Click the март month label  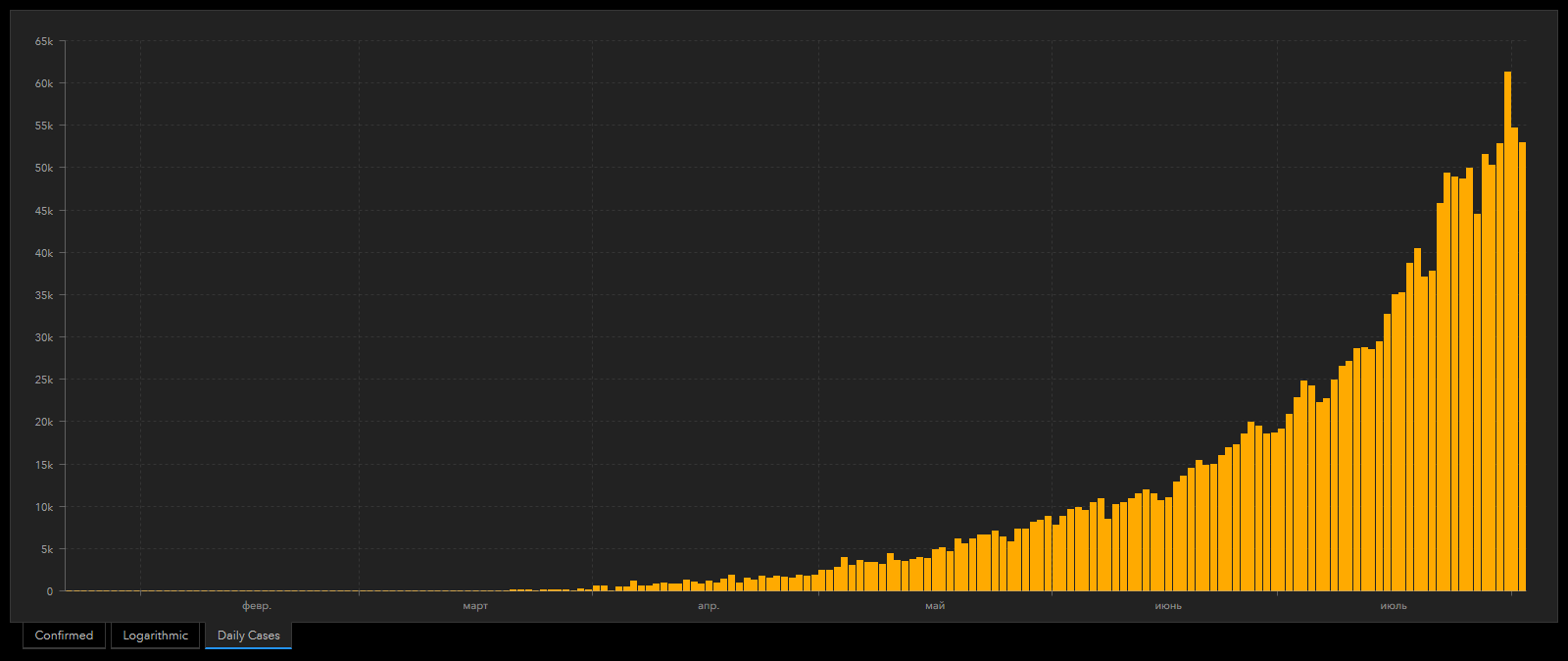click(x=475, y=606)
